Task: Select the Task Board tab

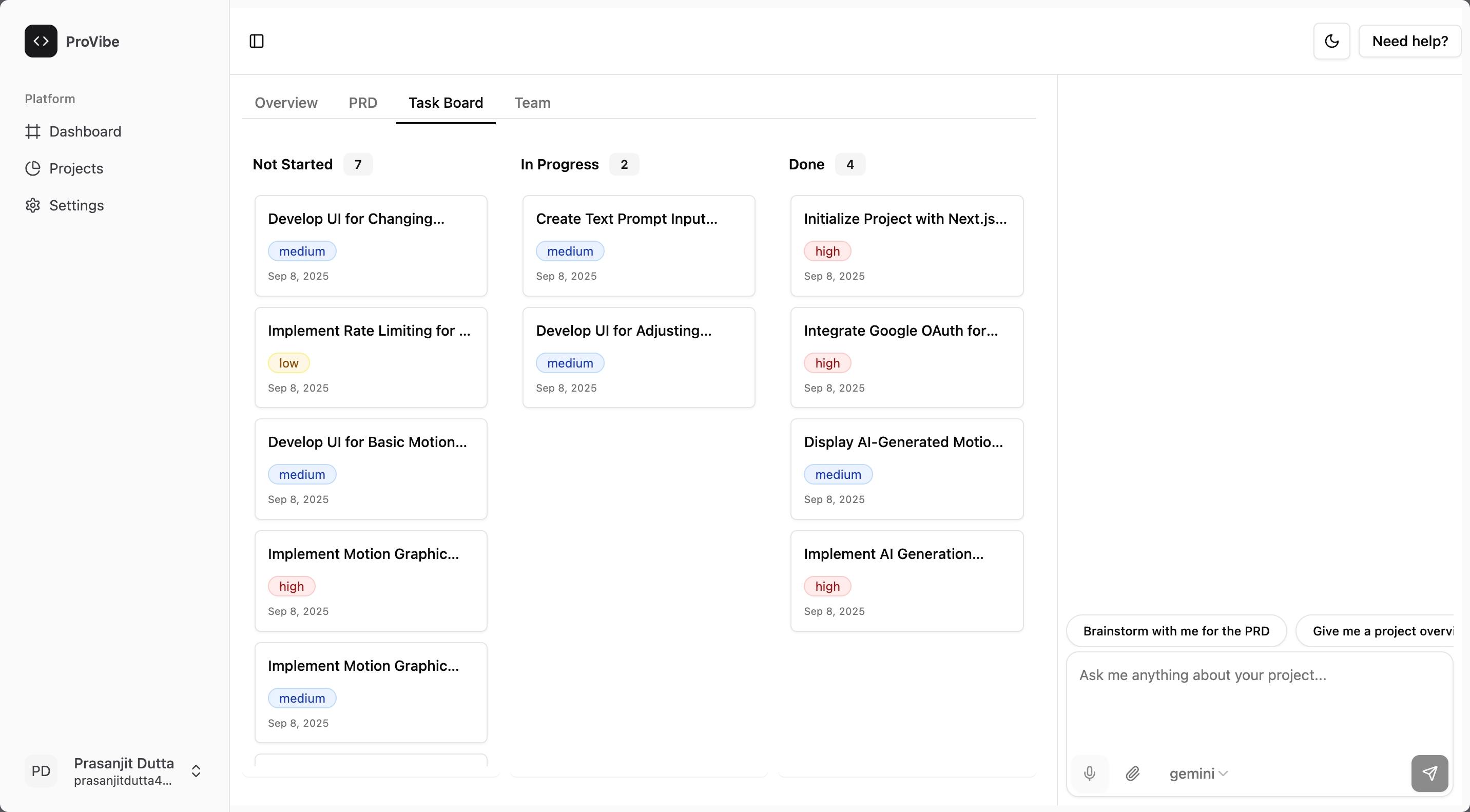Action: [446, 103]
